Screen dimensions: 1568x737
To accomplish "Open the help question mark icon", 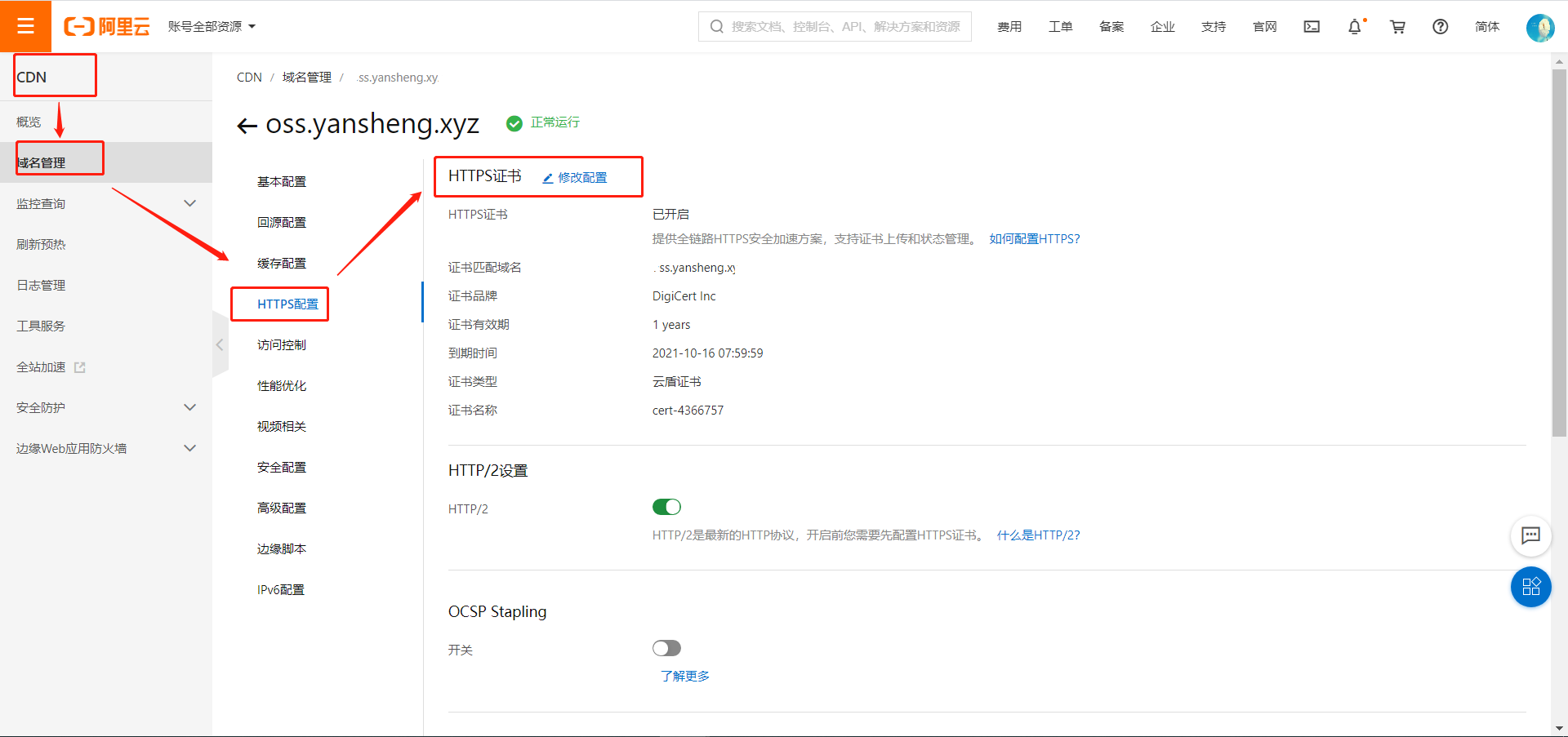I will [x=1441, y=27].
